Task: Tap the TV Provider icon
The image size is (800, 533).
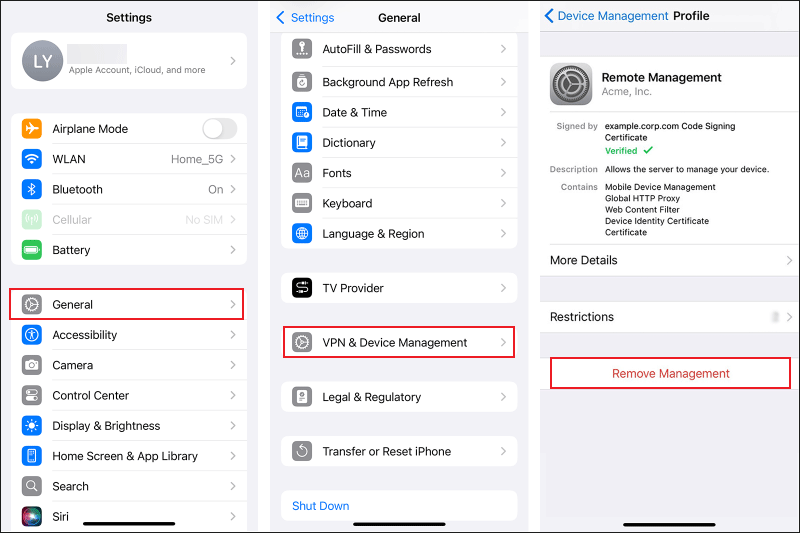Action: point(302,288)
